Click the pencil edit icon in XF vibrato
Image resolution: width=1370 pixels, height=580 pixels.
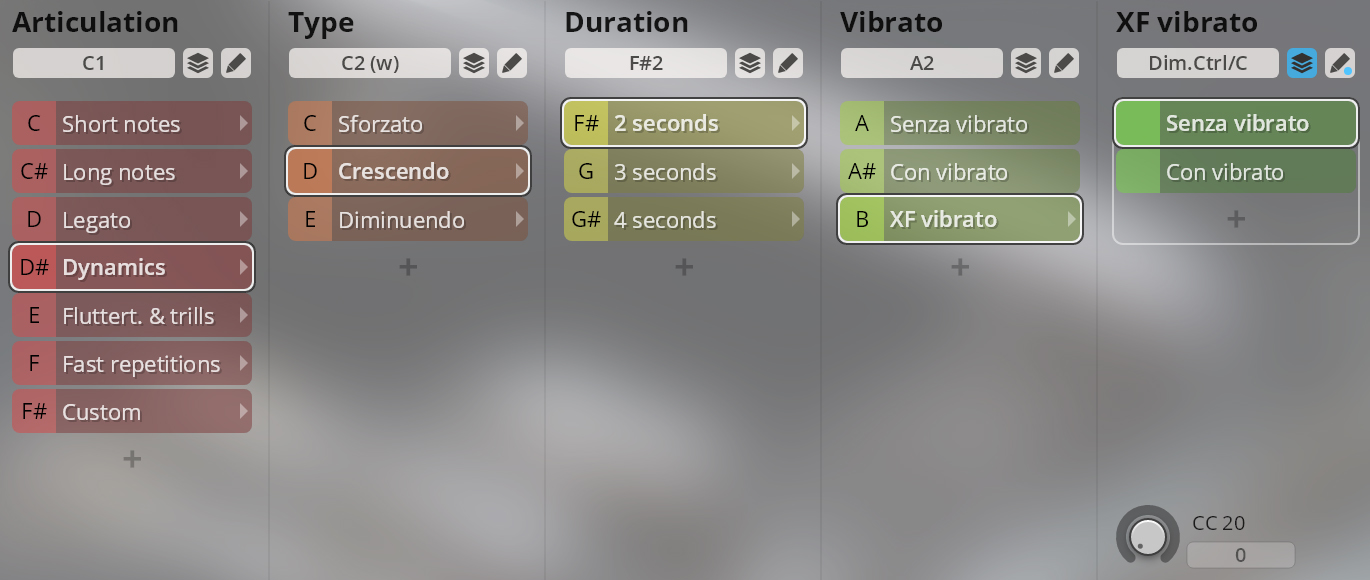point(1340,63)
